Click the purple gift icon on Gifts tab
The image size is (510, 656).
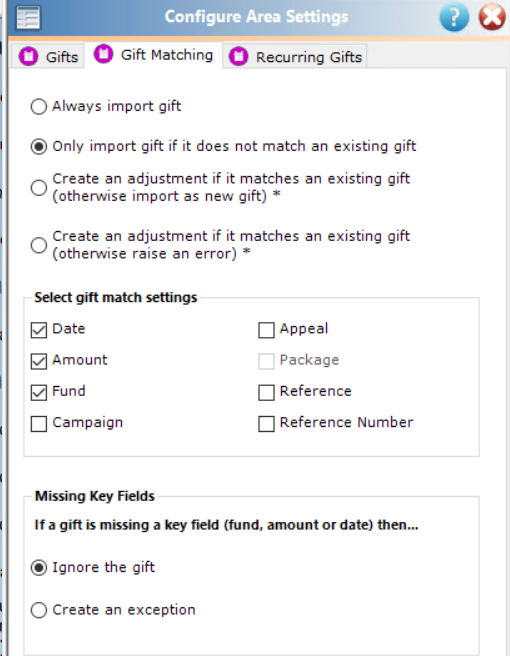28,56
